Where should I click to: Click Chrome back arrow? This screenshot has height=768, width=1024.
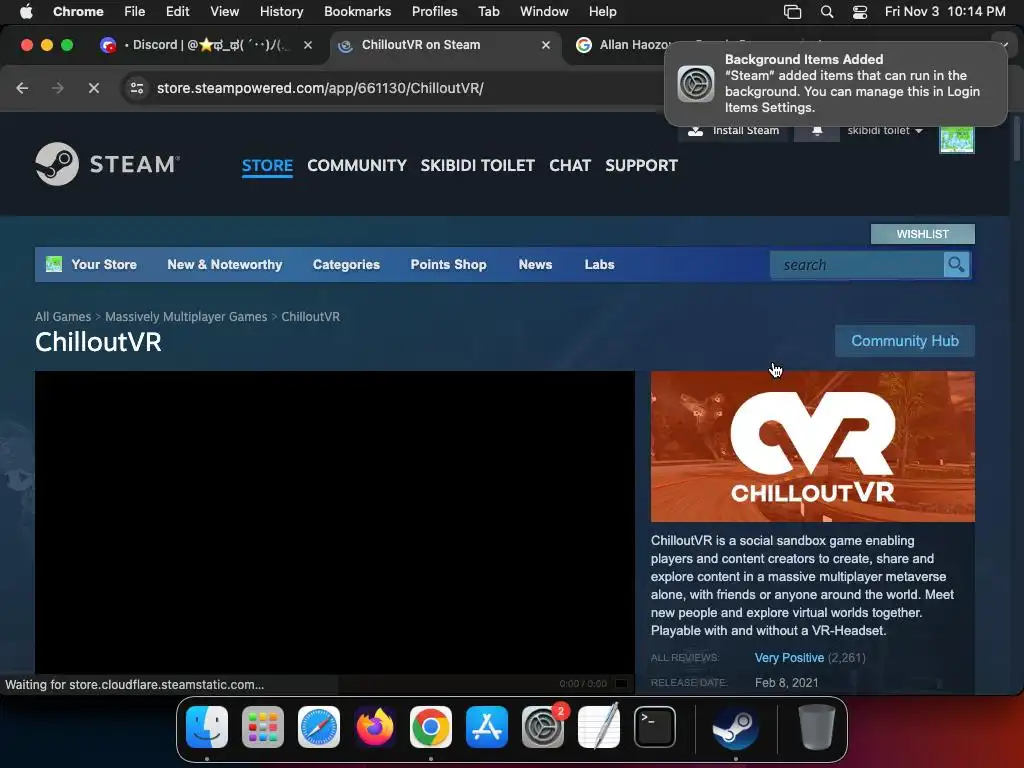(22, 88)
